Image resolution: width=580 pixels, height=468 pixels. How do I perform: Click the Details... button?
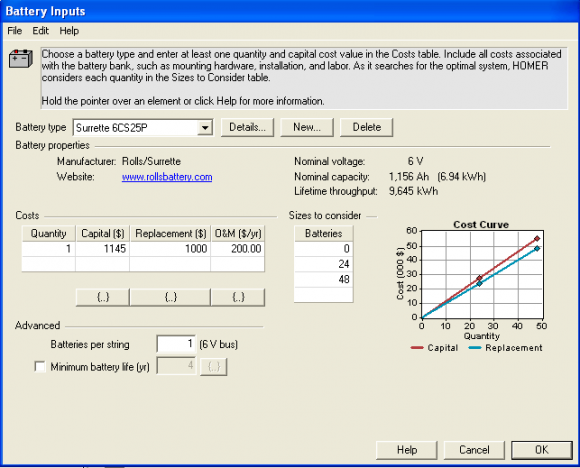click(x=247, y=127)
